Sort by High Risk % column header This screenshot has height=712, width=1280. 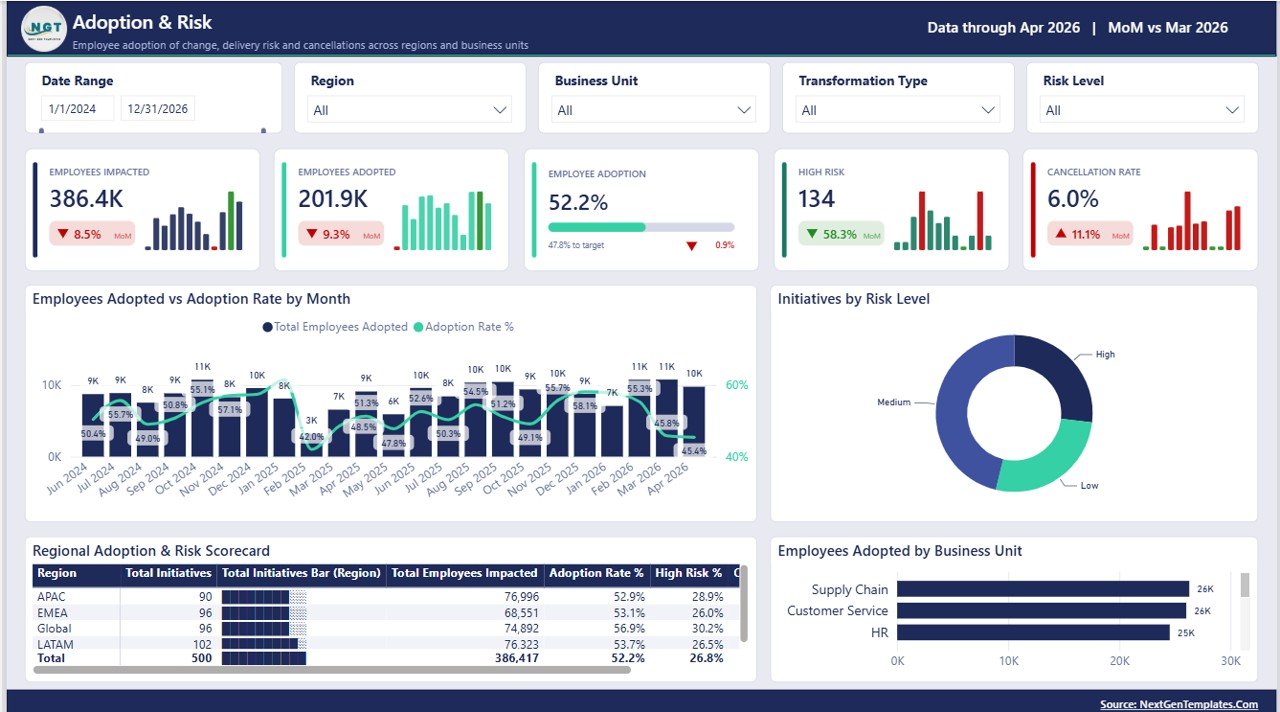688,574
